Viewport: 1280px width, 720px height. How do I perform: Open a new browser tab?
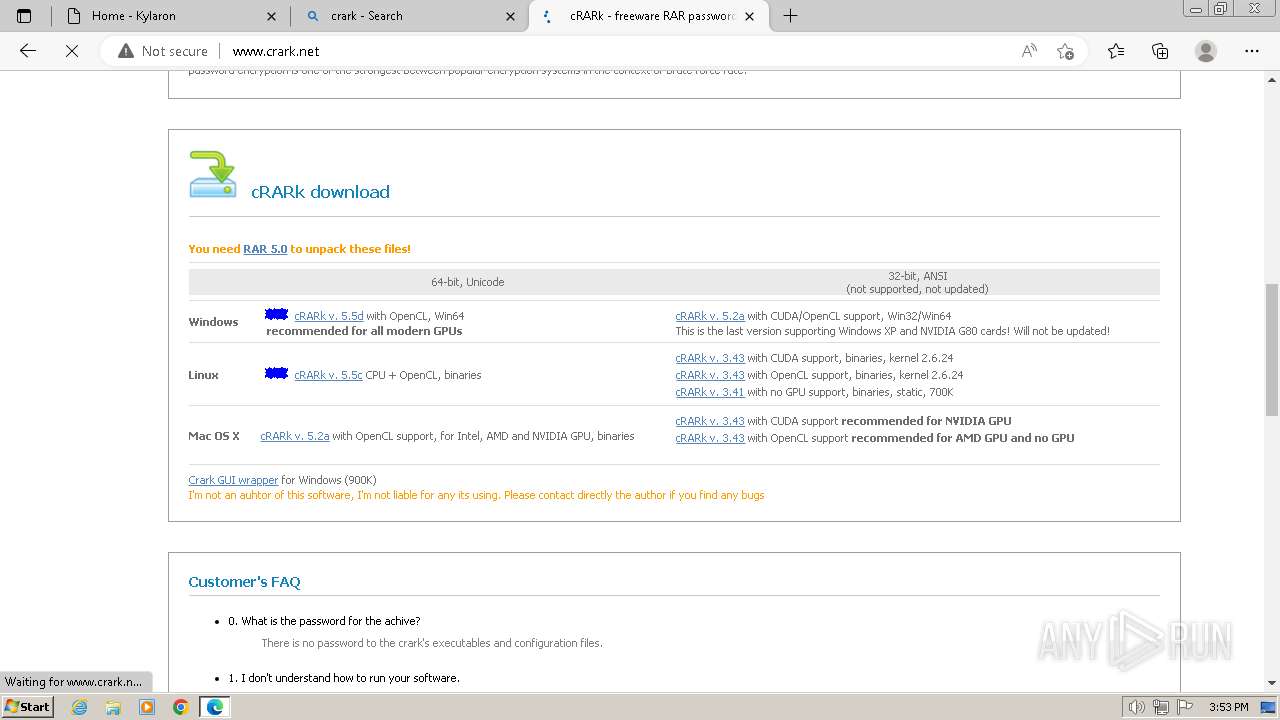tap(790, 16)
